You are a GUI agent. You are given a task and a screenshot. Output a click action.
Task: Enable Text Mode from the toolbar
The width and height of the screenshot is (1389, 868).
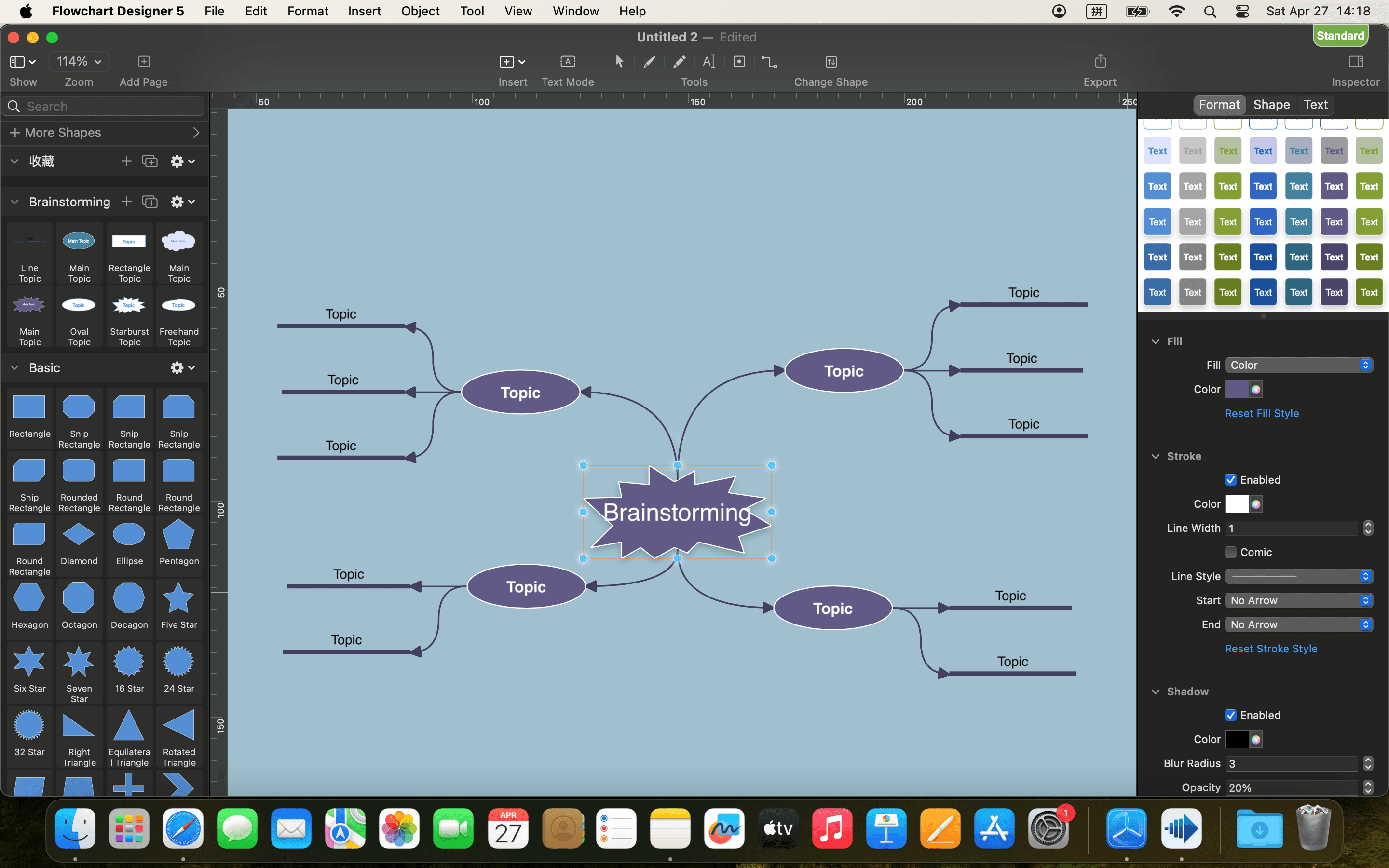click(x=567, y=61)
